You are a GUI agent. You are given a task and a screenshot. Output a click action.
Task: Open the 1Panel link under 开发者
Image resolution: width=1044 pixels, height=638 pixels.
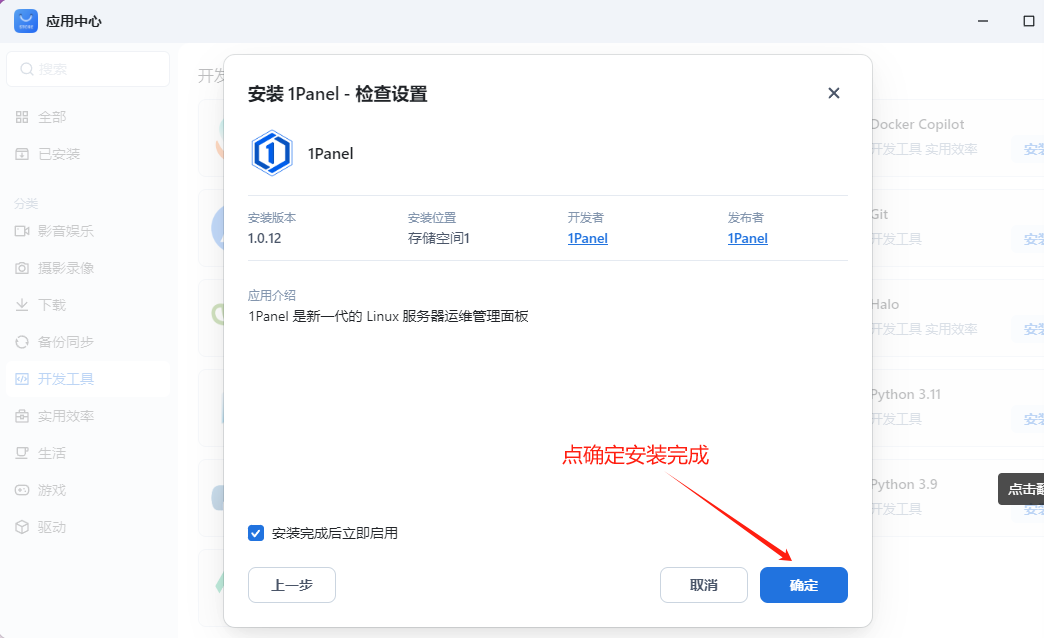pyautogui.click(x=587, y=238)
